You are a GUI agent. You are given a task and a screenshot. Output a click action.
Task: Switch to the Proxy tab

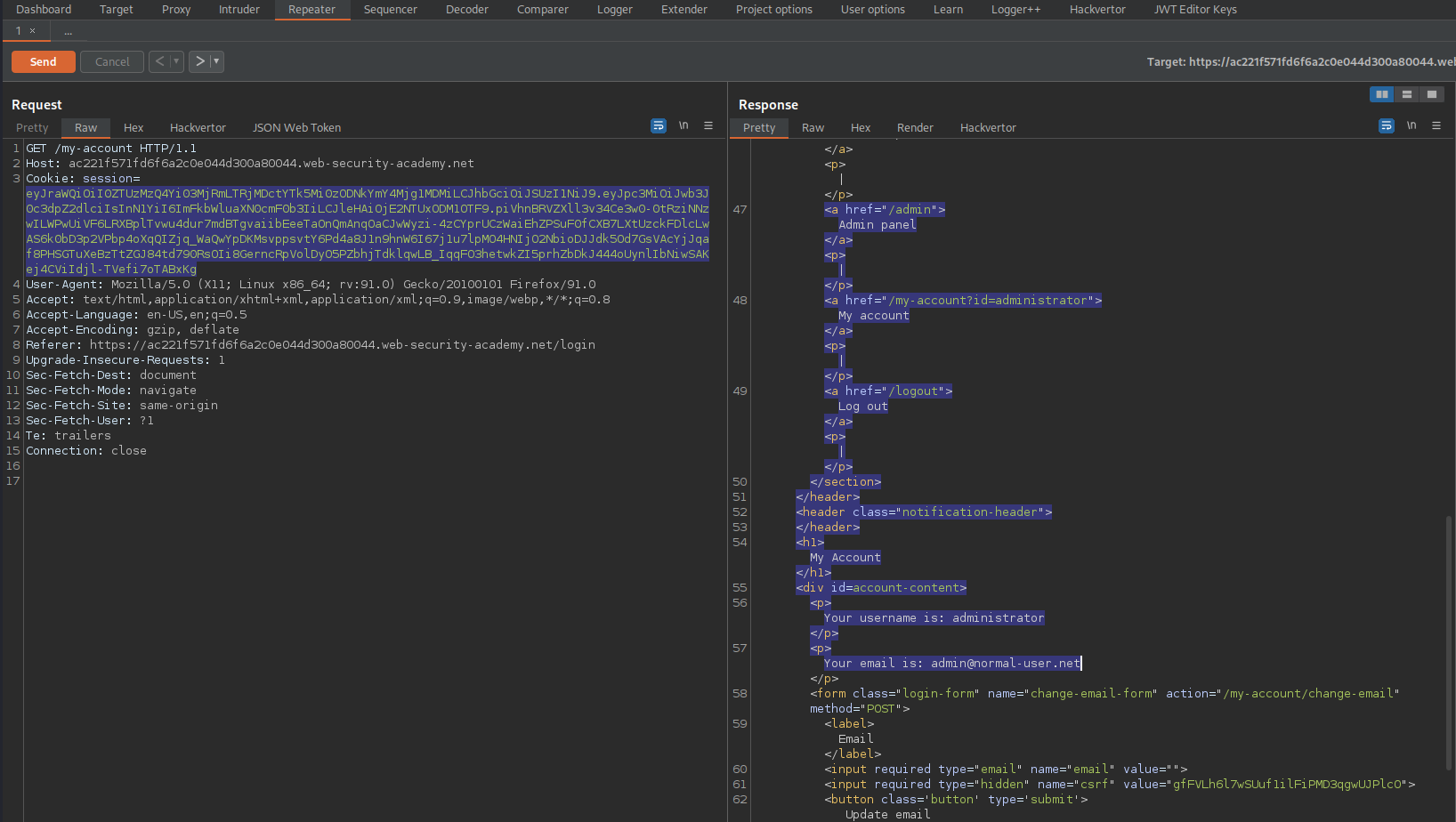pyautogui.click(x=176, y=10)
